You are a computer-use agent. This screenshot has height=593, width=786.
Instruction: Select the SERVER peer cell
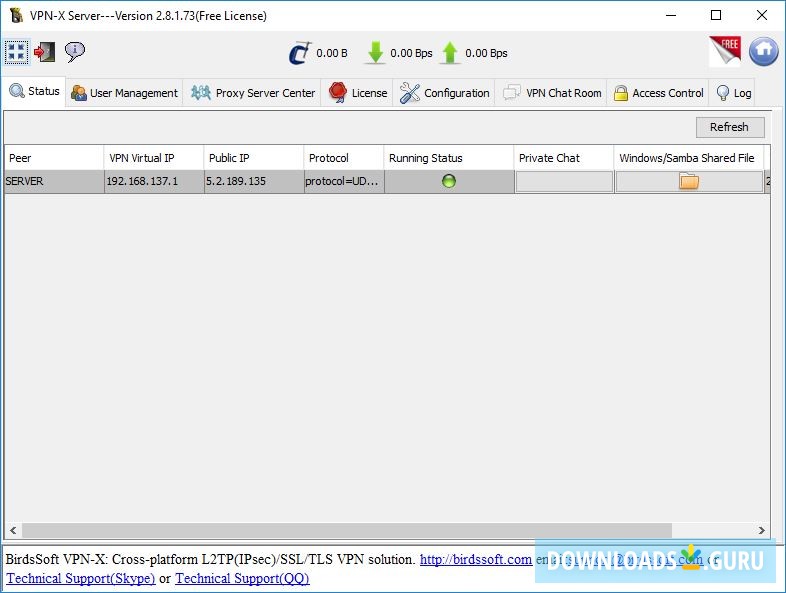(54, 181)
